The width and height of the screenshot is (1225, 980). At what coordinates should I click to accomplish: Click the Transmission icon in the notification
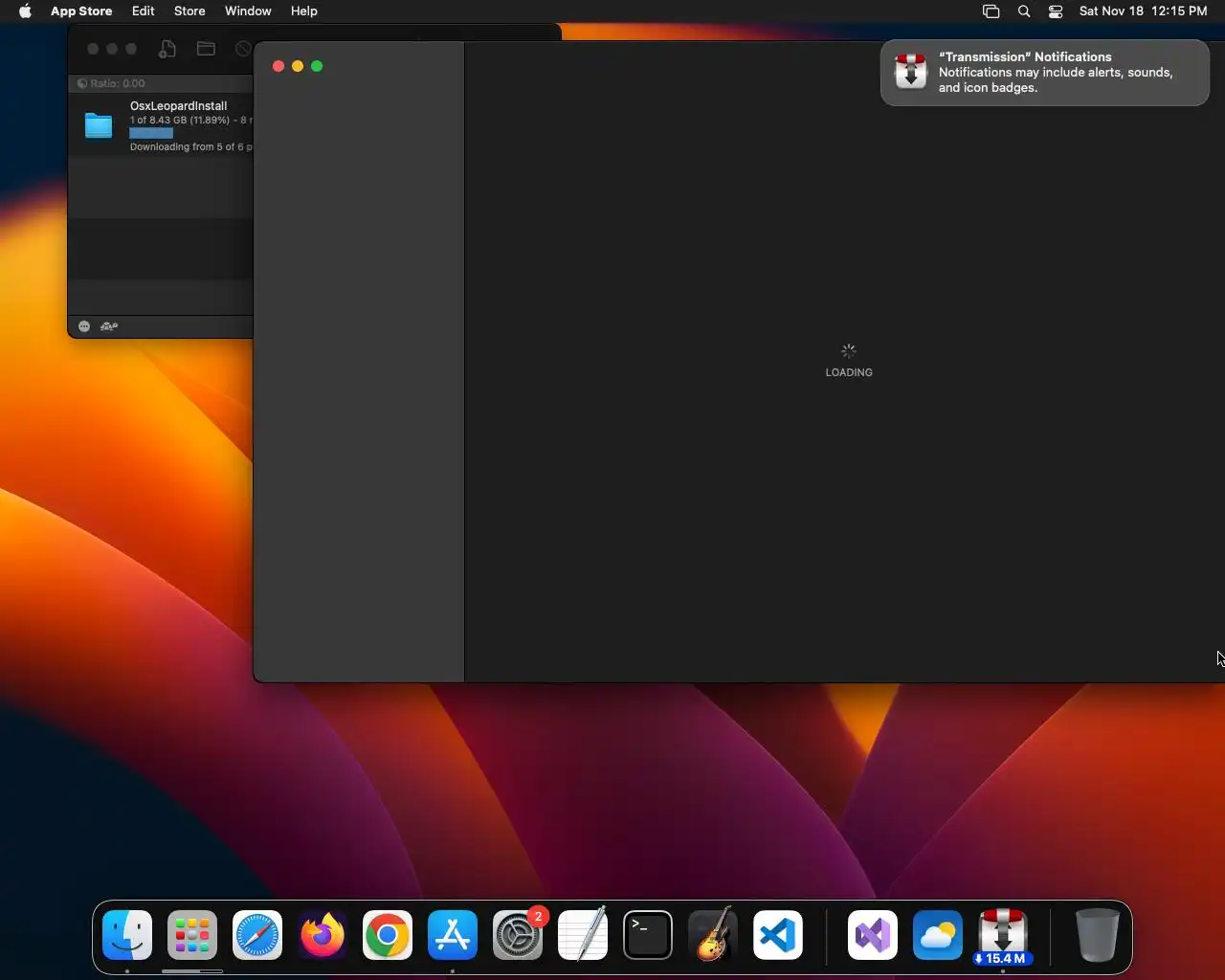click(910, 72)
